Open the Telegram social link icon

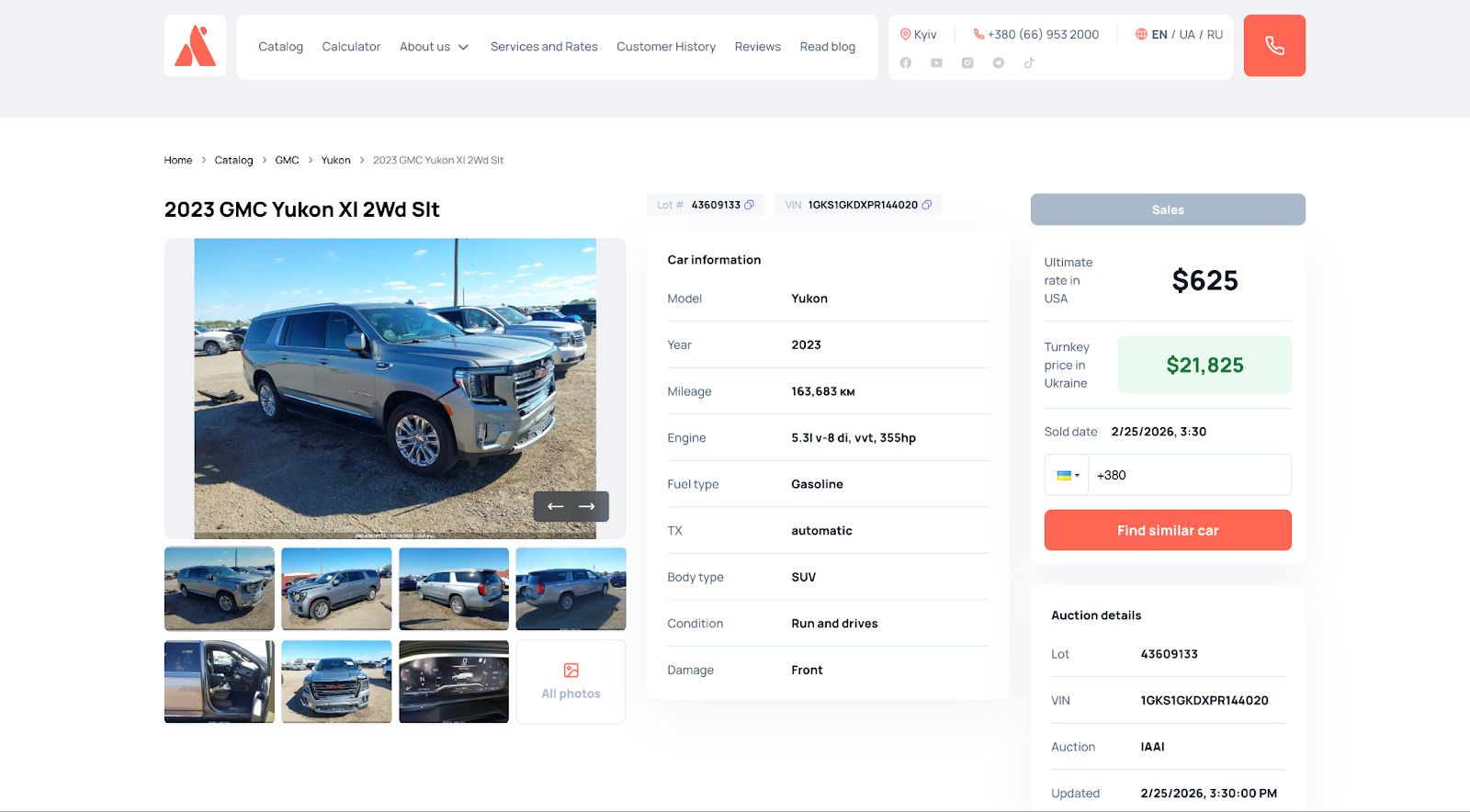click(x=999, y=62)
